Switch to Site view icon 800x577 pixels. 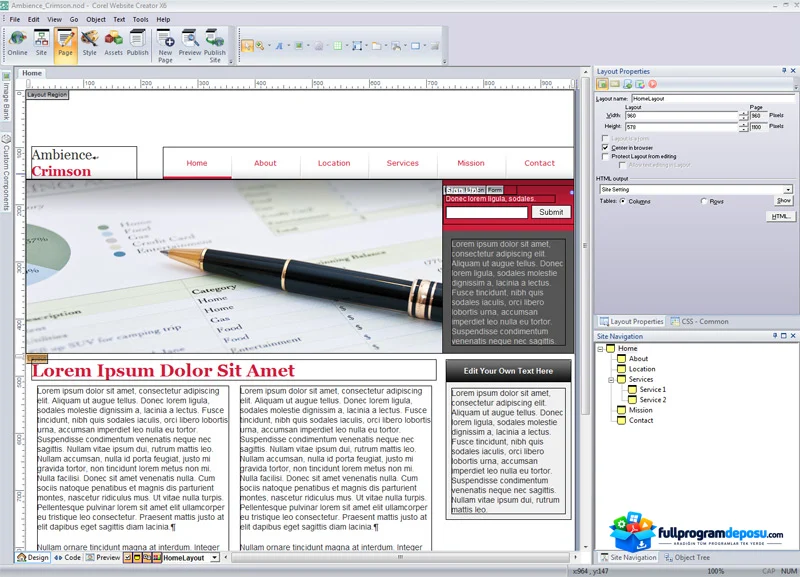click(x=41, y=43)
